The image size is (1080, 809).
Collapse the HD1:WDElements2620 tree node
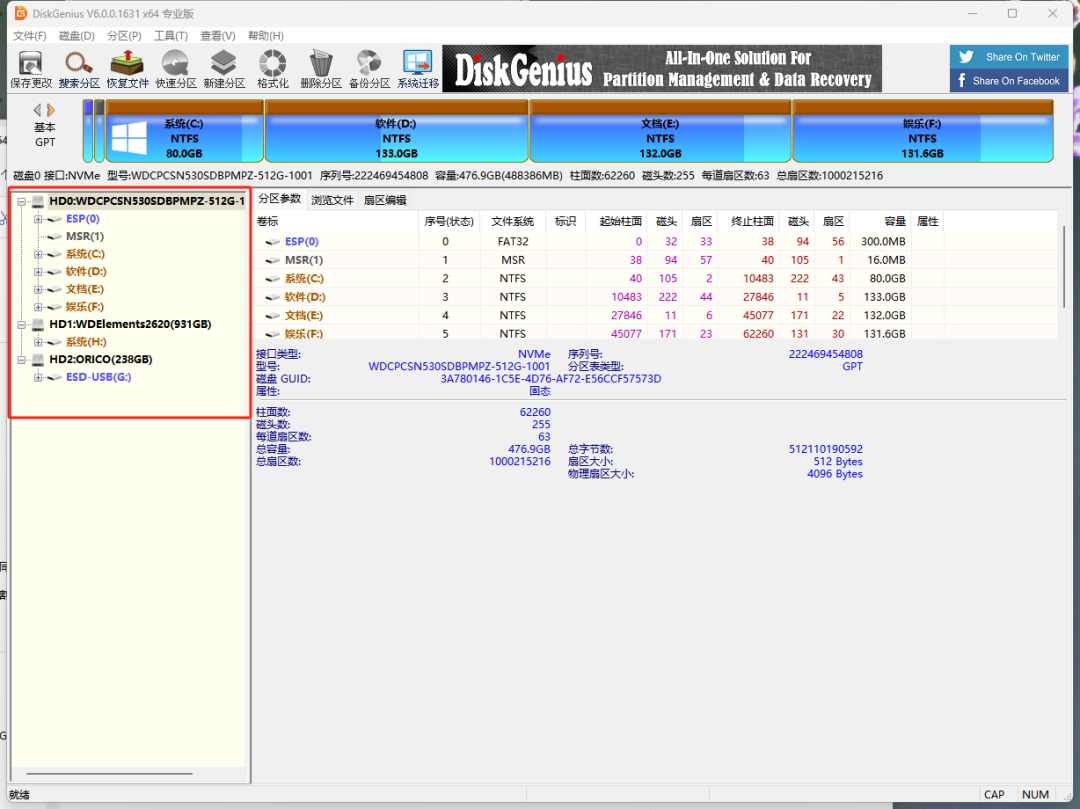21,324
